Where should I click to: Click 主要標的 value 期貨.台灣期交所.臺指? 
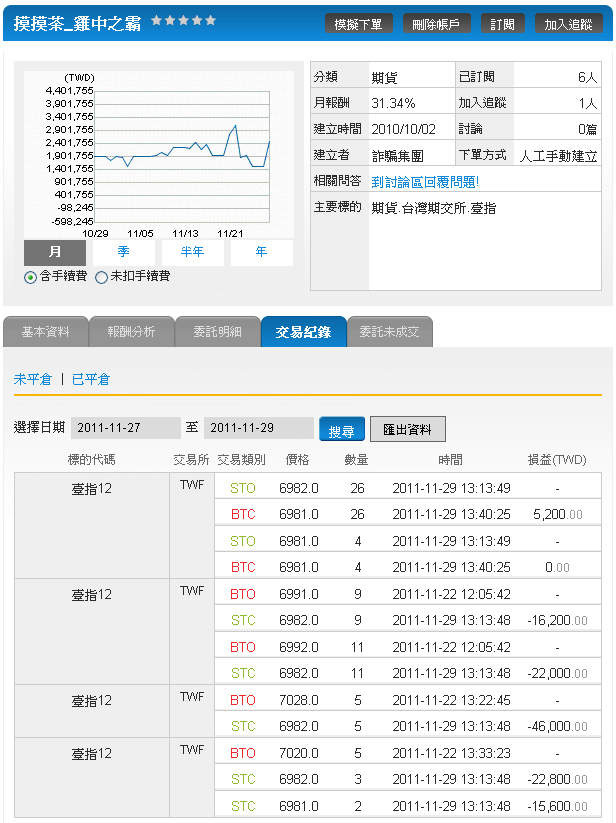coord(434,208)
